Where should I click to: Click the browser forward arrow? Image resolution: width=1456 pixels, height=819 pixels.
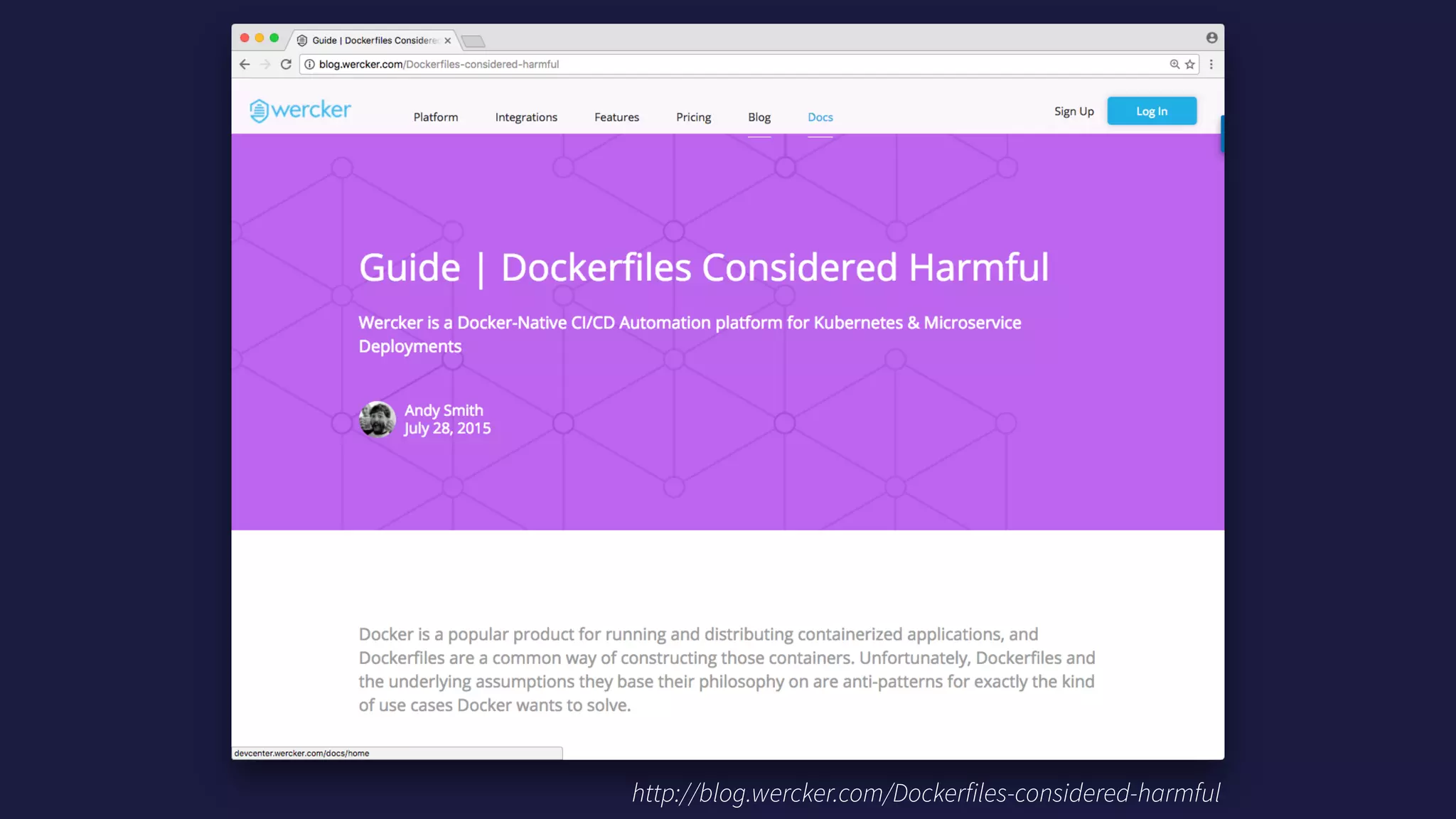click(x=265, y=64)
